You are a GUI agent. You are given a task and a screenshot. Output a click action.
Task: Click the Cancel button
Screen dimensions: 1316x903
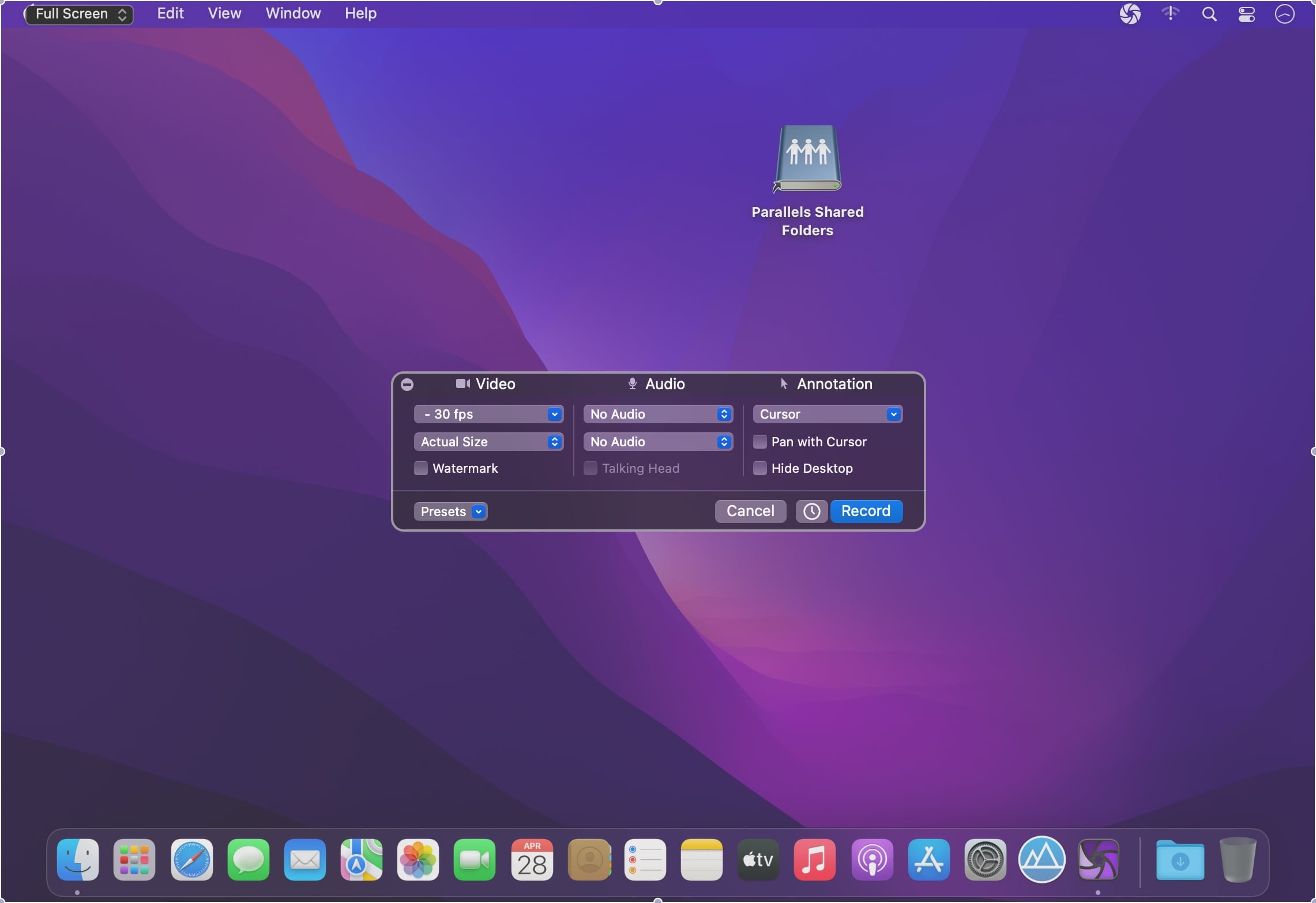(x=750, y=511)
